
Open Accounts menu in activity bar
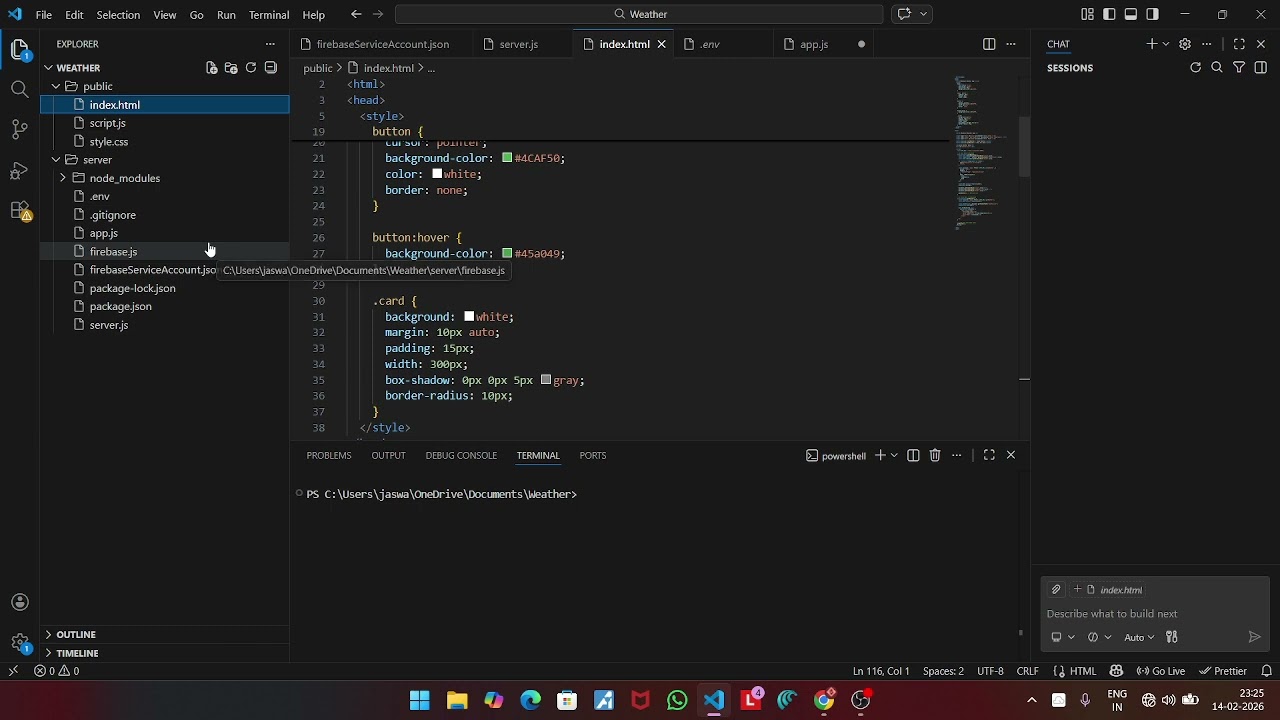19,602
